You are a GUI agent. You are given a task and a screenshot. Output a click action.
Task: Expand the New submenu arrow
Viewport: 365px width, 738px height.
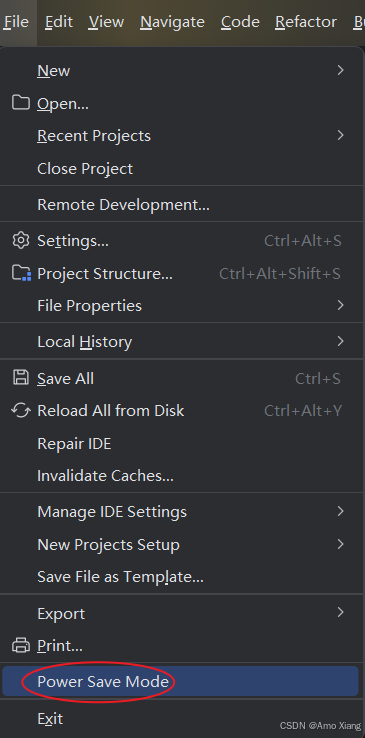tap(341, 70)
